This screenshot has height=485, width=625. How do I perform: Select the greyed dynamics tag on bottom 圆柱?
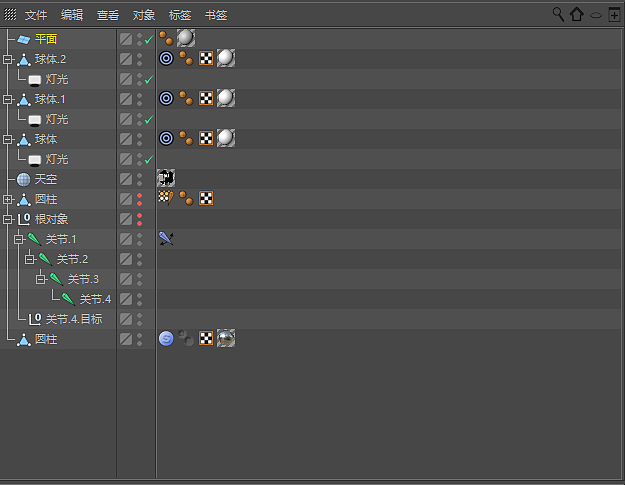point(186,338)
